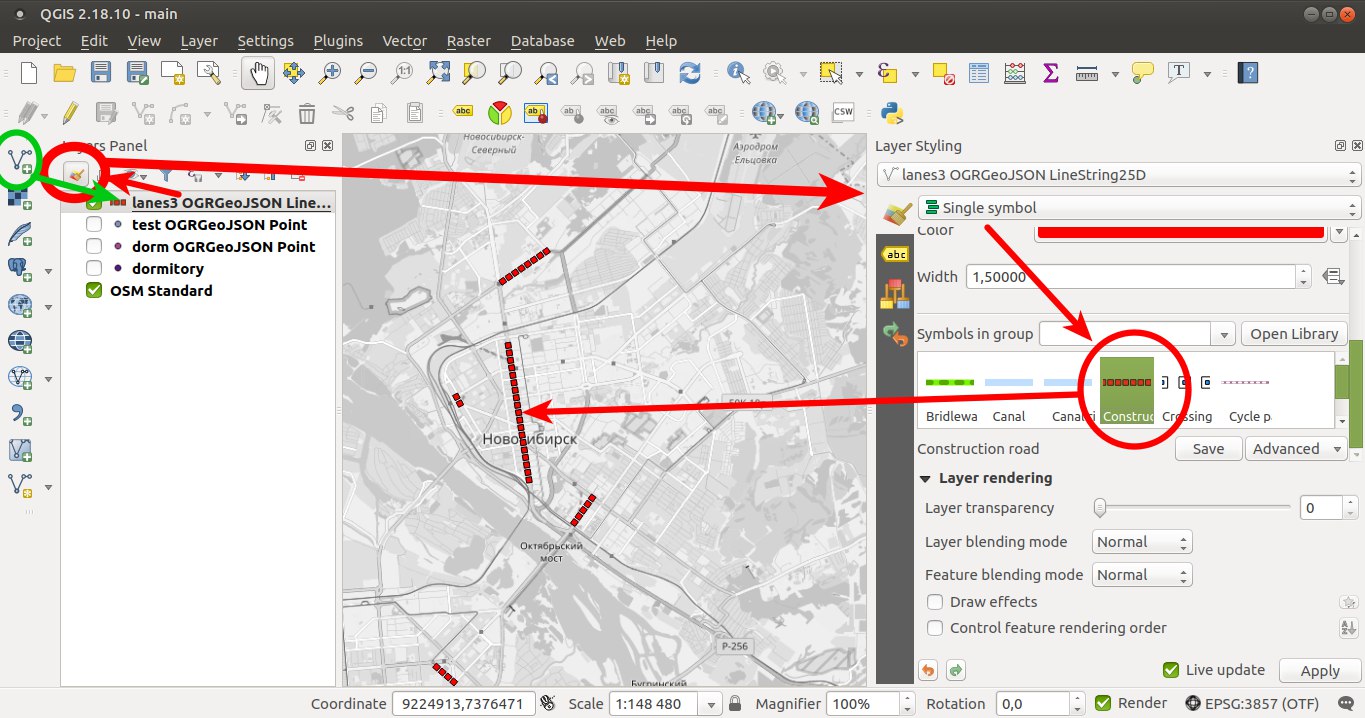Select the Zoom In magnifier tool

[330, 72]
